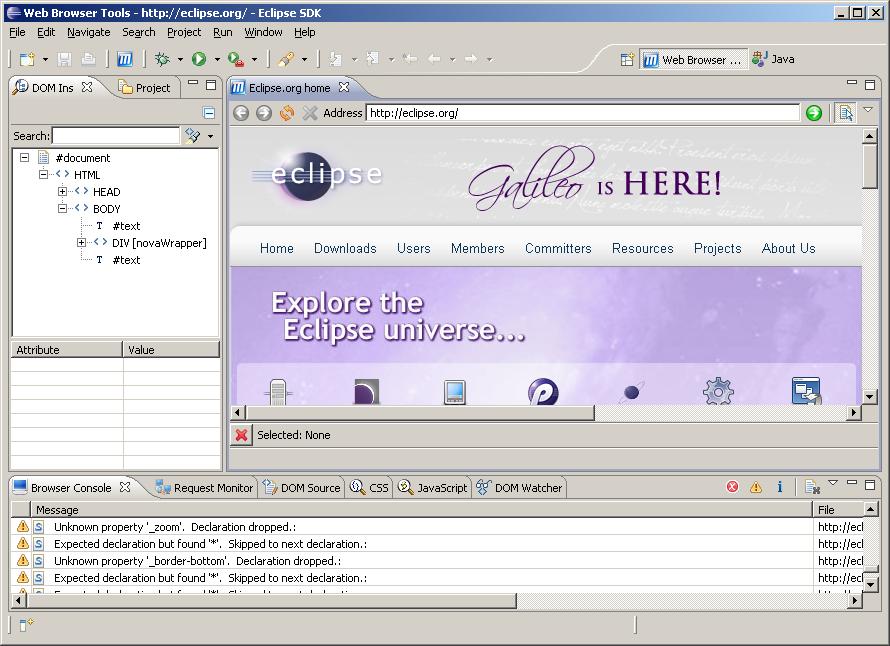Open the browser view menu triangle
Screen dimensions: 890x646
(x=868, y=110)
